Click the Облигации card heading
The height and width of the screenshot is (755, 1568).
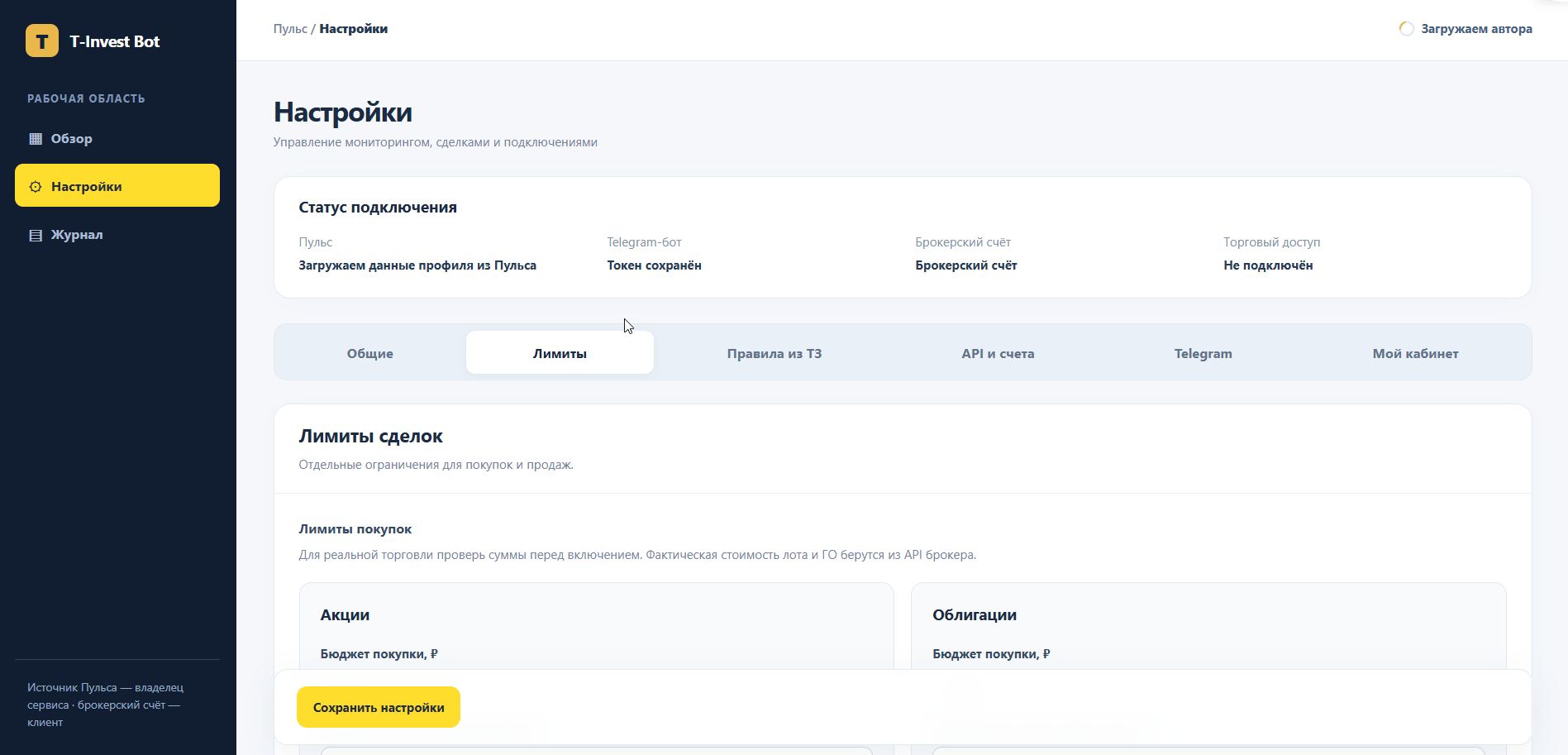click(975, 615)
